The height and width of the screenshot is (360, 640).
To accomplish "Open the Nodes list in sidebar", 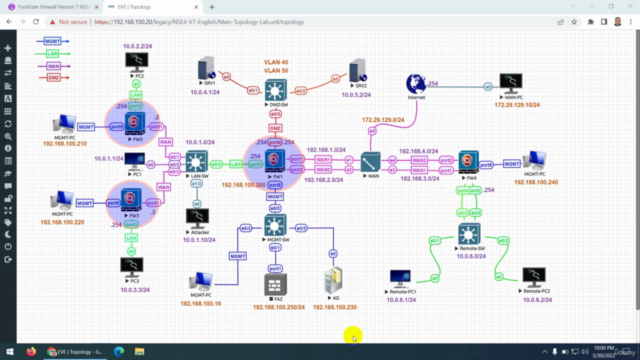I will coord(8,61).
